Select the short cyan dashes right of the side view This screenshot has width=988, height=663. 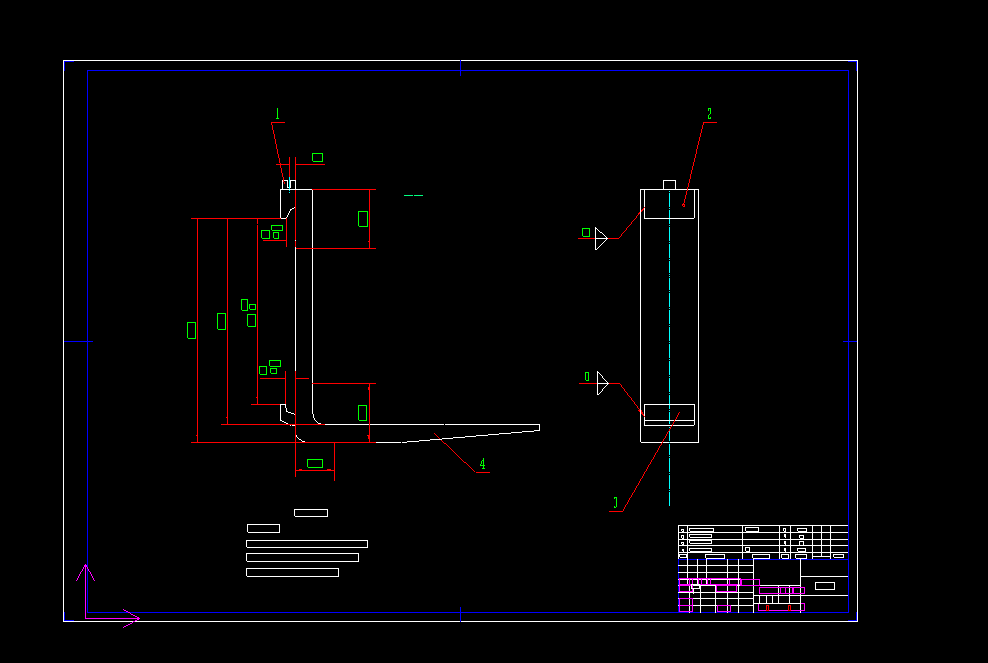(413, 195)
